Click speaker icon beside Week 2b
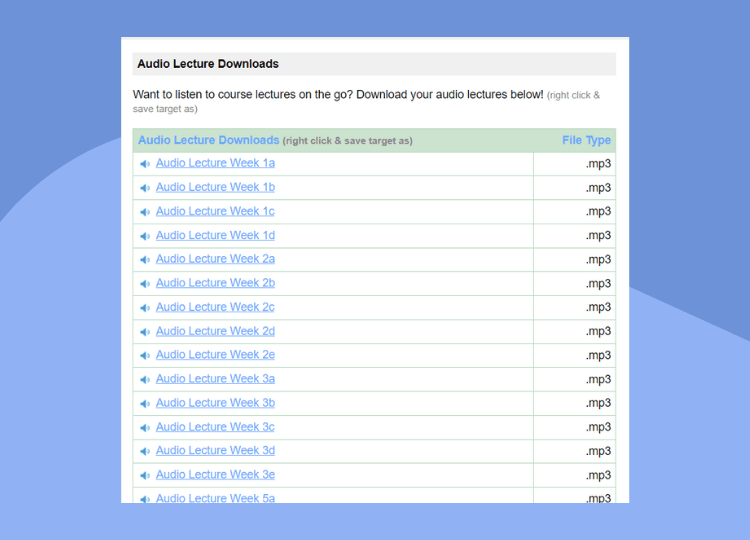 (x=145, y=284)
